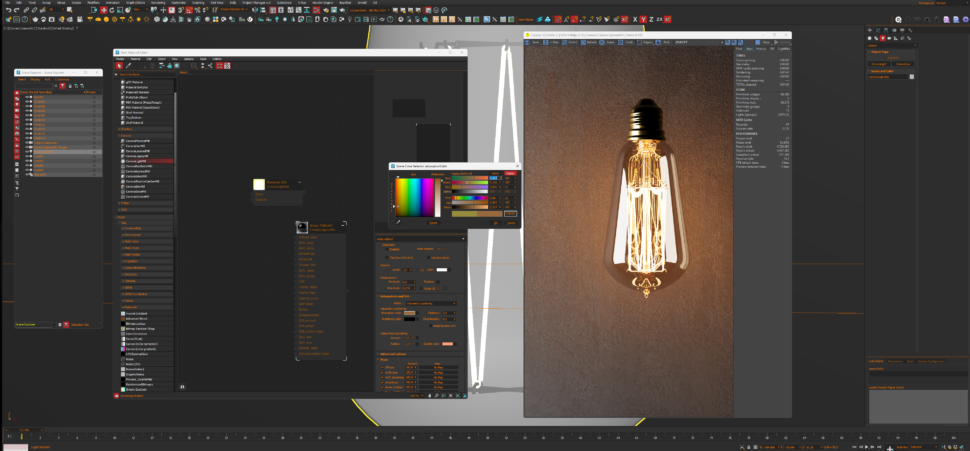Click the X axis constraint icon
Screen dimensions: 970x451
(x=635, y=19)
